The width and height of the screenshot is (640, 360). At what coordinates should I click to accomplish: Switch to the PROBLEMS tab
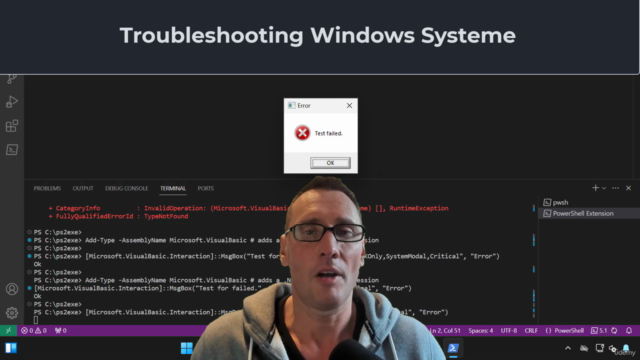[47, 188]
